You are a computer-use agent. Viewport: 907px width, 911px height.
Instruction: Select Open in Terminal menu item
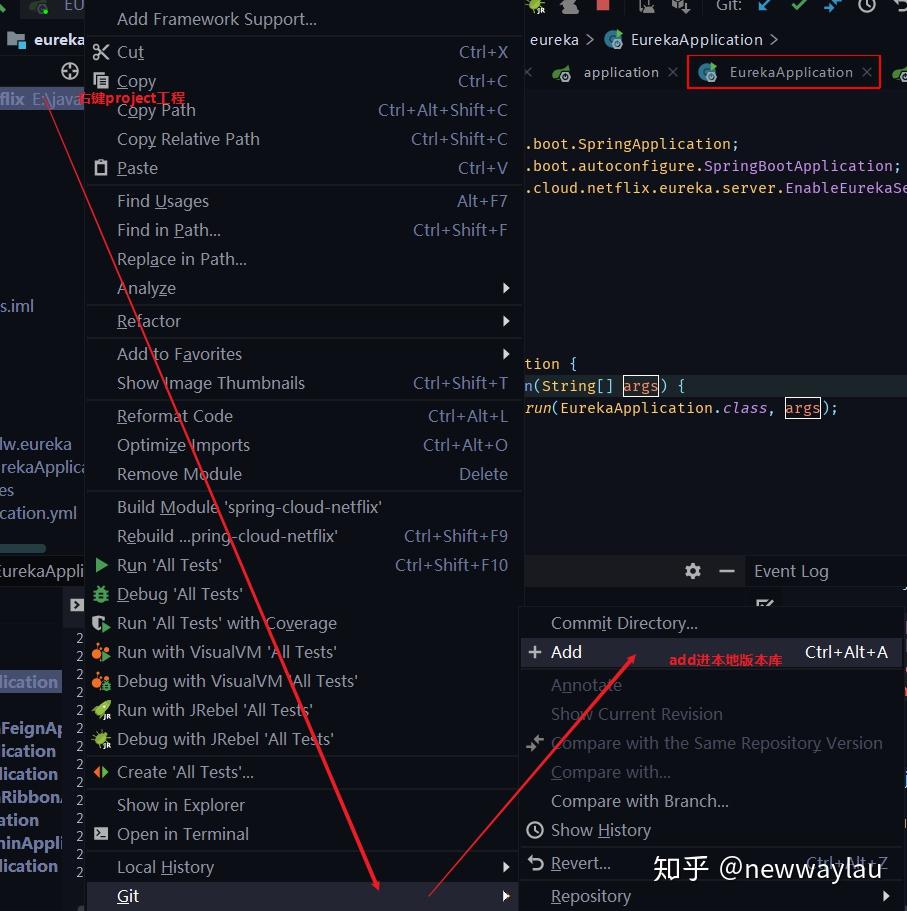[304, 834]
